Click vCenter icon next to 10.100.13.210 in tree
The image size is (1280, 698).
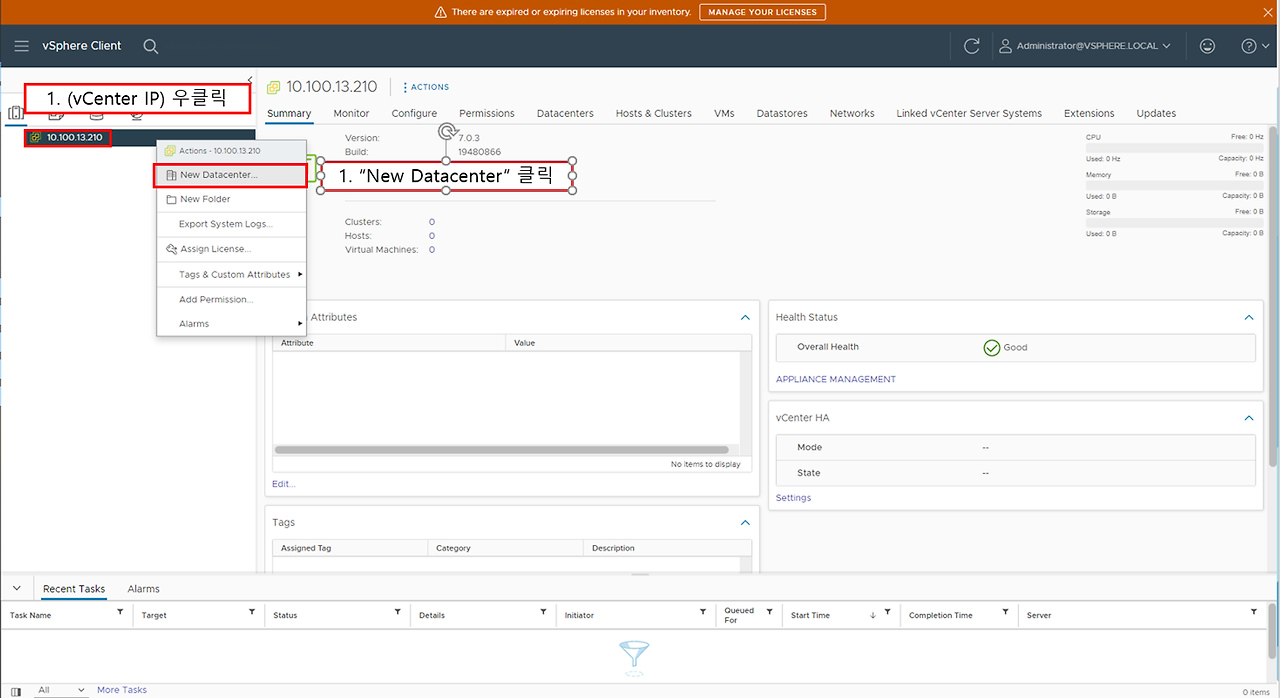(35, 137)
